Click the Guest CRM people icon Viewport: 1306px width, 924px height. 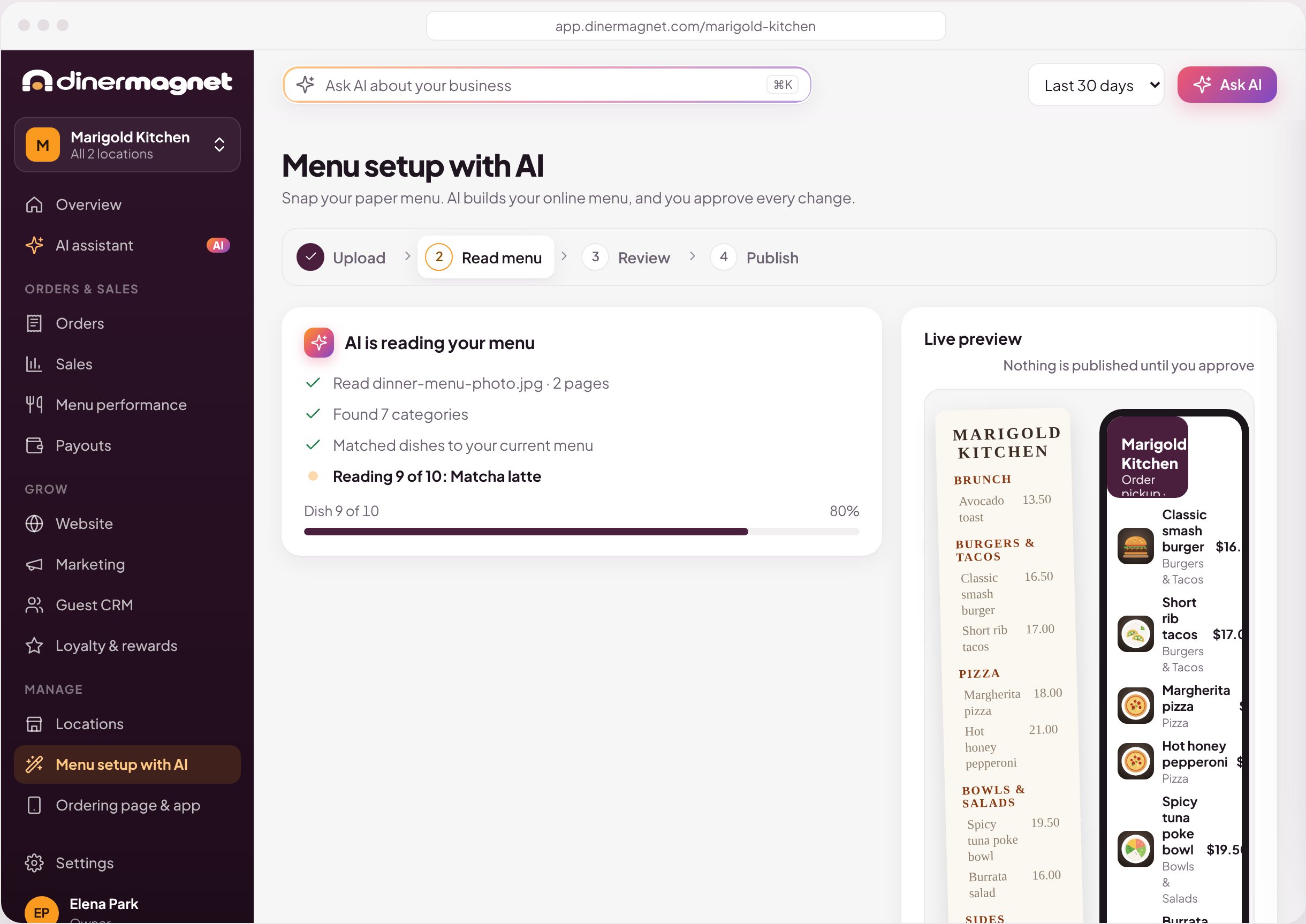coord(34,605)
